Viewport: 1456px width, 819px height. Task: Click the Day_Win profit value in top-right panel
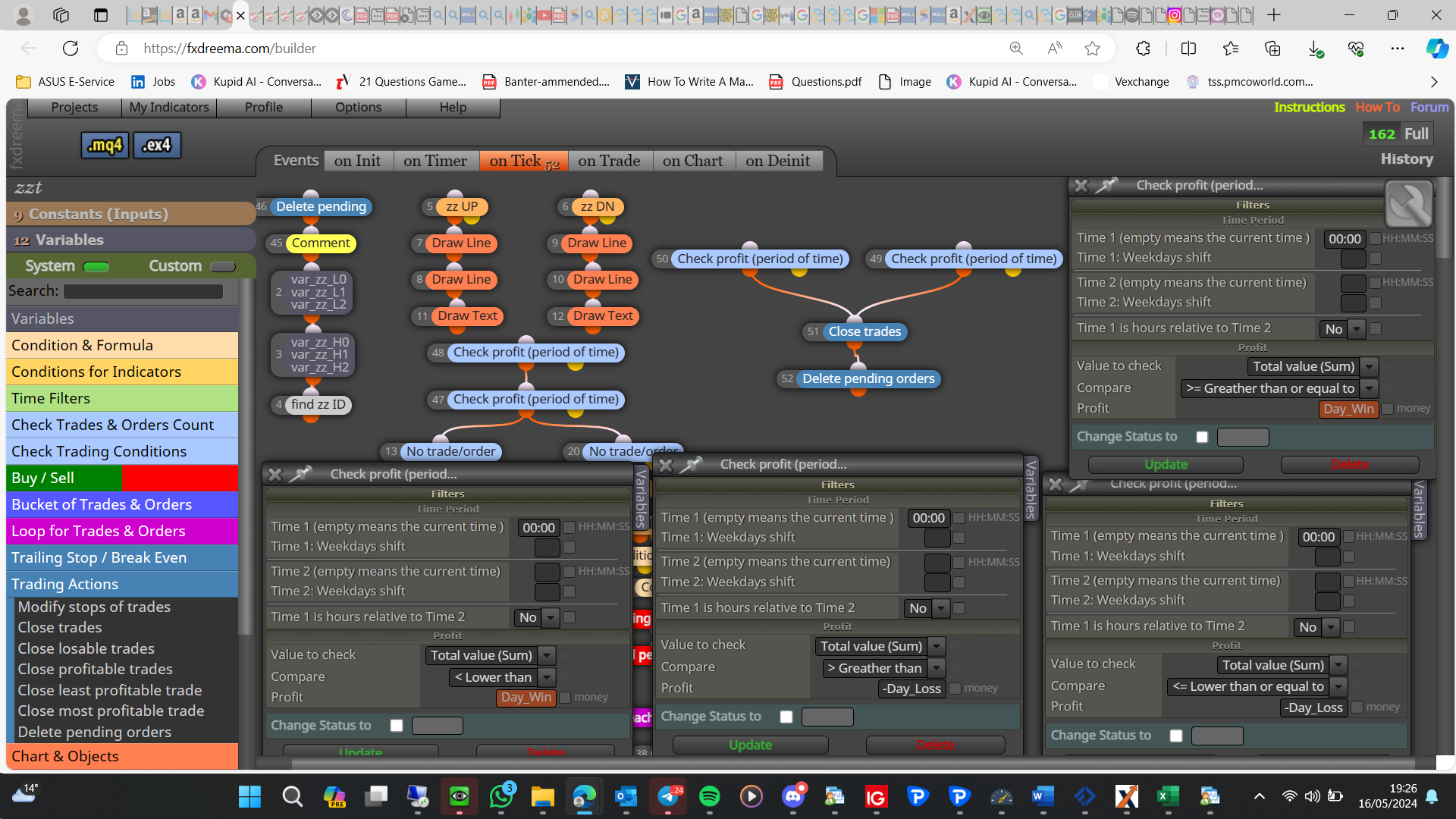click(1348, 409)
